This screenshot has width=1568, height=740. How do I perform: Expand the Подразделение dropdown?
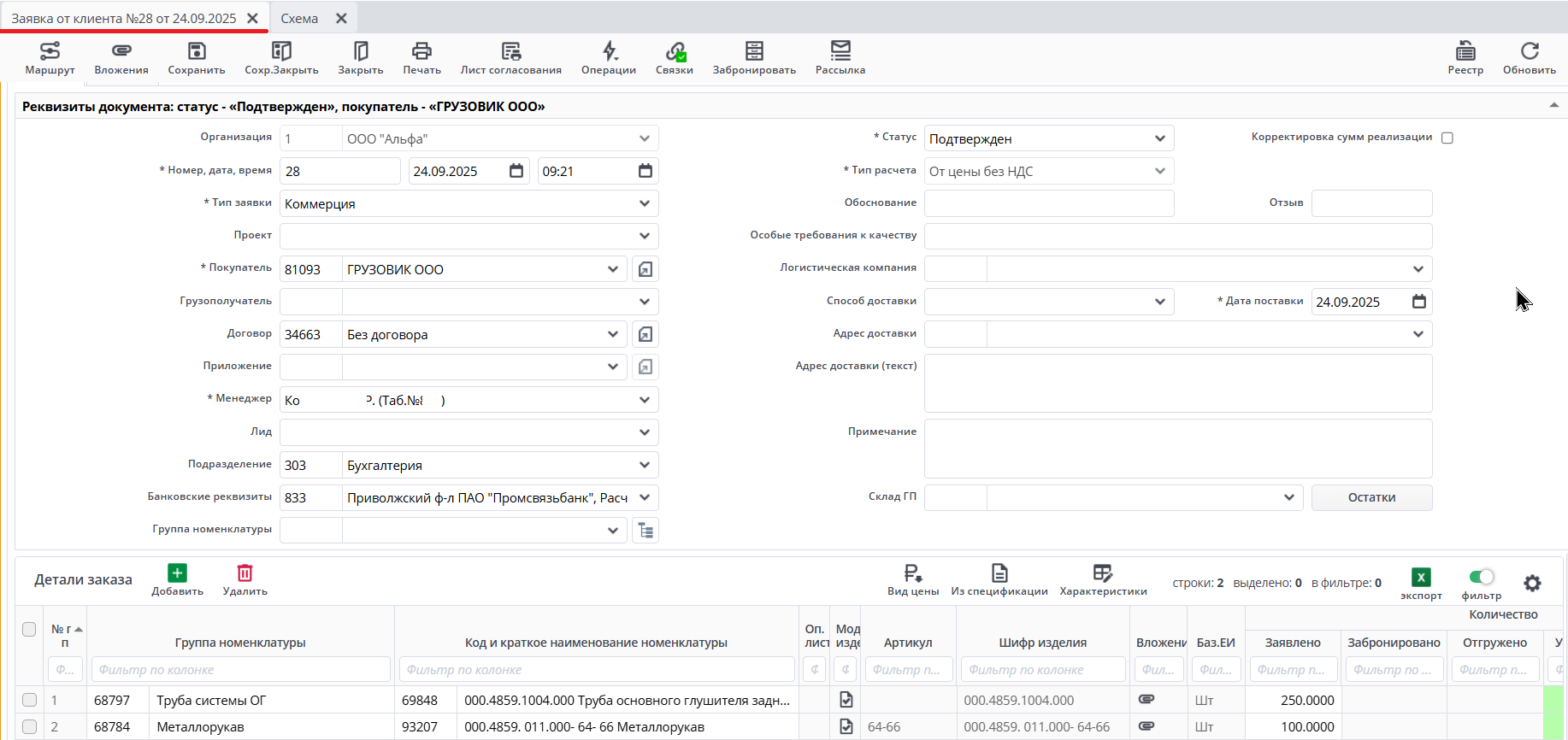pyautogui.click(x=644, y=465)
